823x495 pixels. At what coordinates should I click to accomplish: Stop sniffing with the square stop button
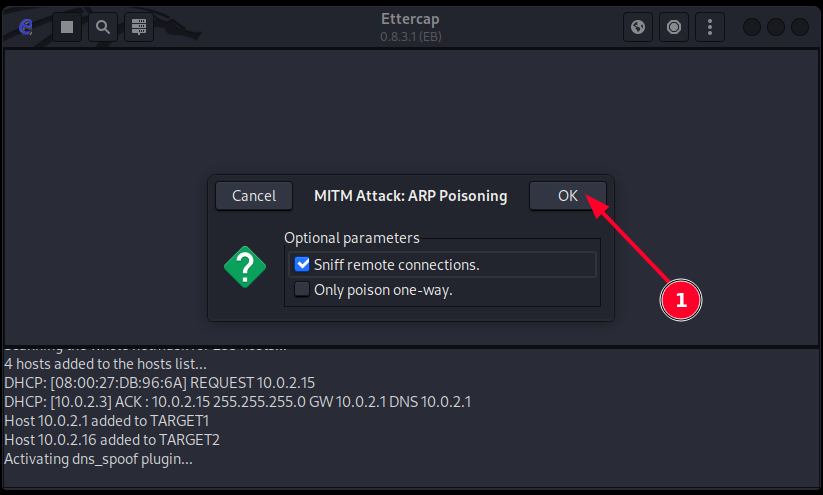pos(67,27)
